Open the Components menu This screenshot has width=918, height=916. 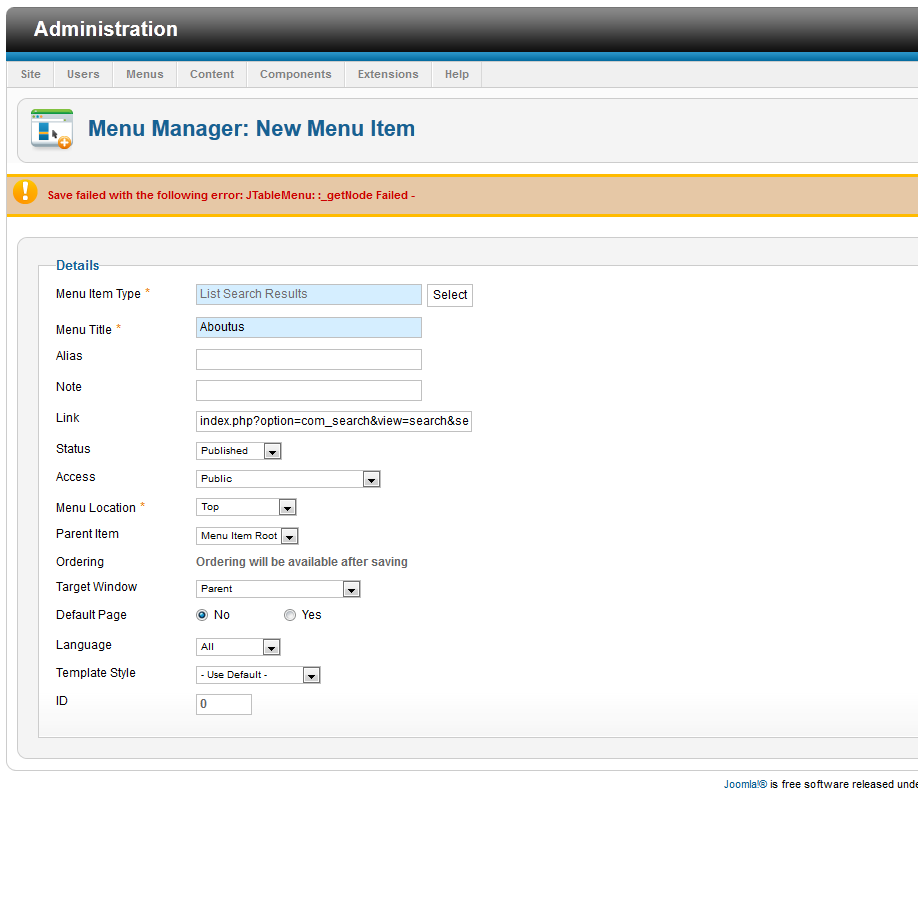click(x=296, y=74)
